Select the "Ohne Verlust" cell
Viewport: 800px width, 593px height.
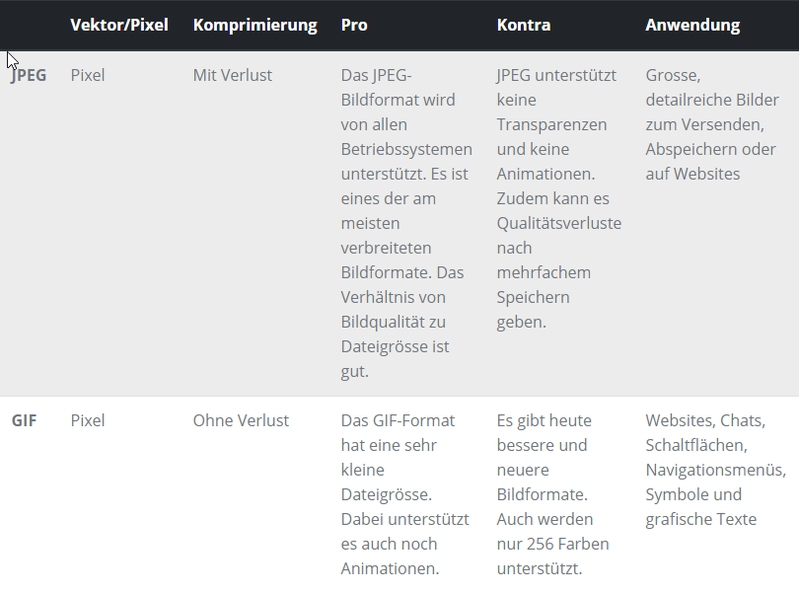240,420
